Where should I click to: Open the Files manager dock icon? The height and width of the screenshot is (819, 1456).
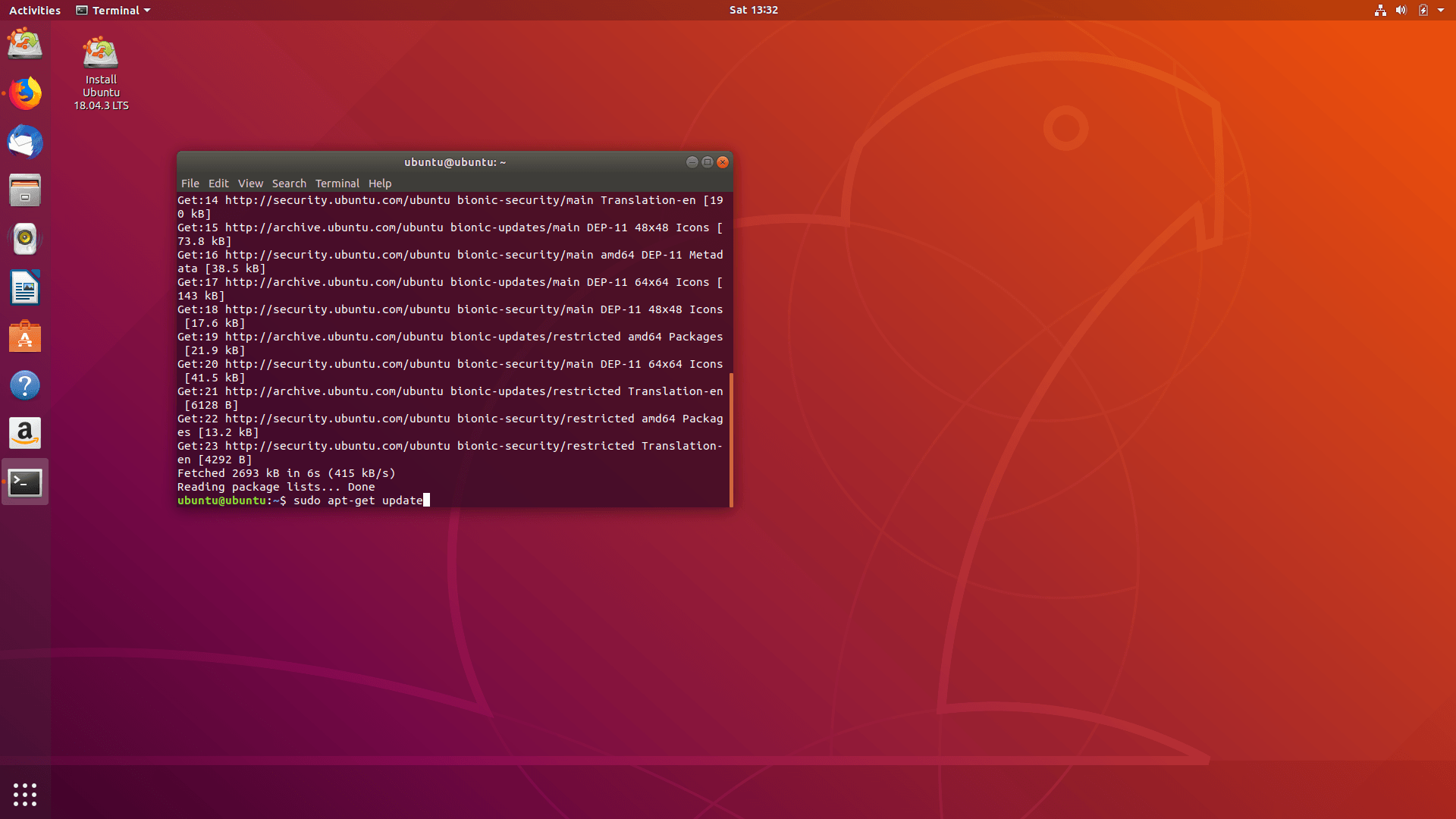25,190
